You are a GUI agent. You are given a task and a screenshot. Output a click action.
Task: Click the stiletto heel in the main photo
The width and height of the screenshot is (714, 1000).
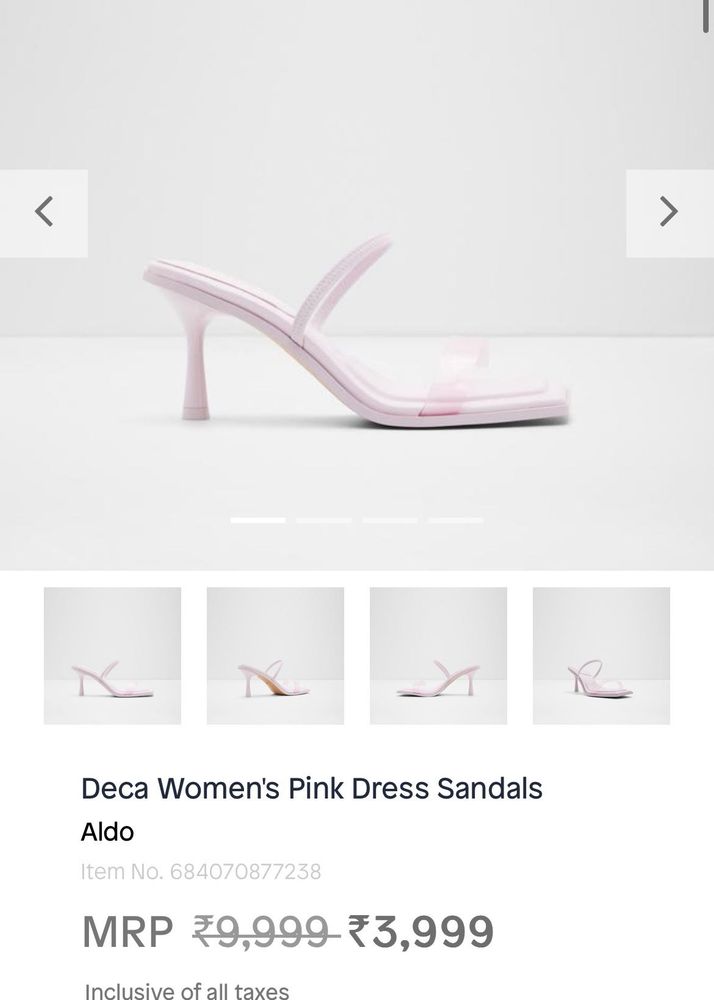click(190, 380)
